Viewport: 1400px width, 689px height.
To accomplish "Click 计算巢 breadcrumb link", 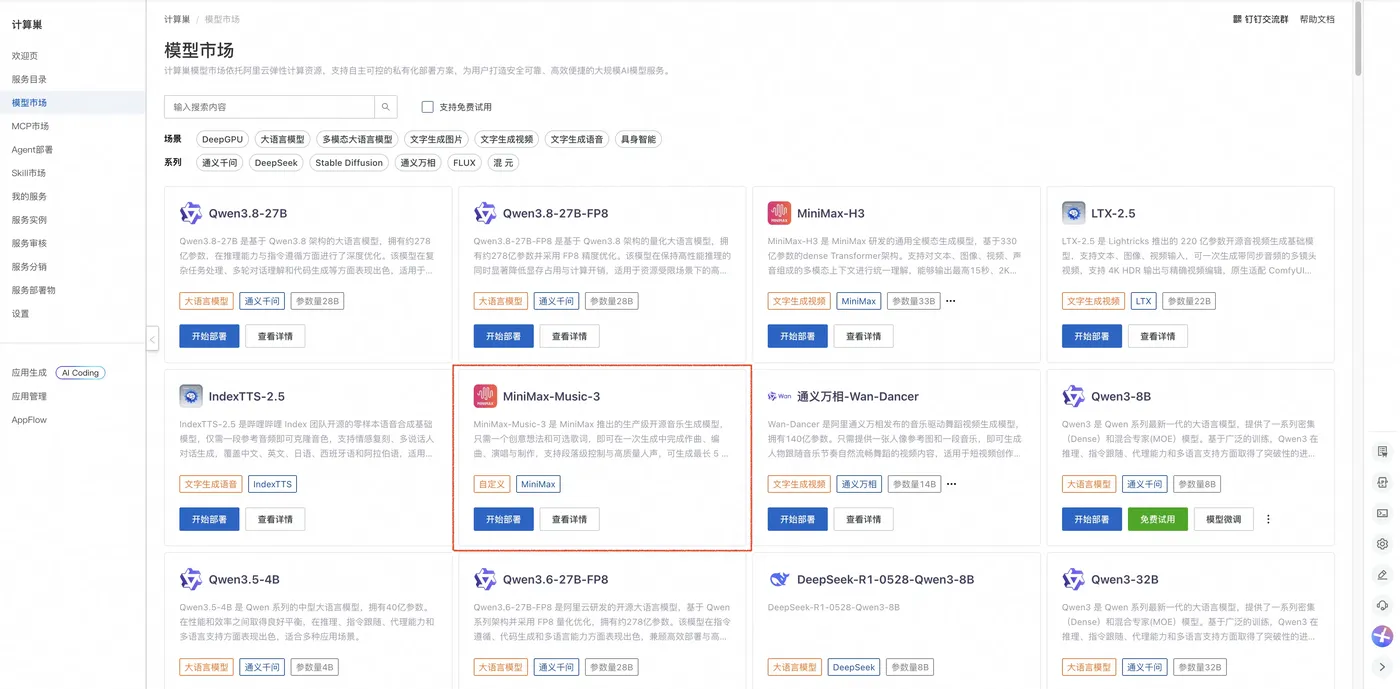I will point(177,19).
